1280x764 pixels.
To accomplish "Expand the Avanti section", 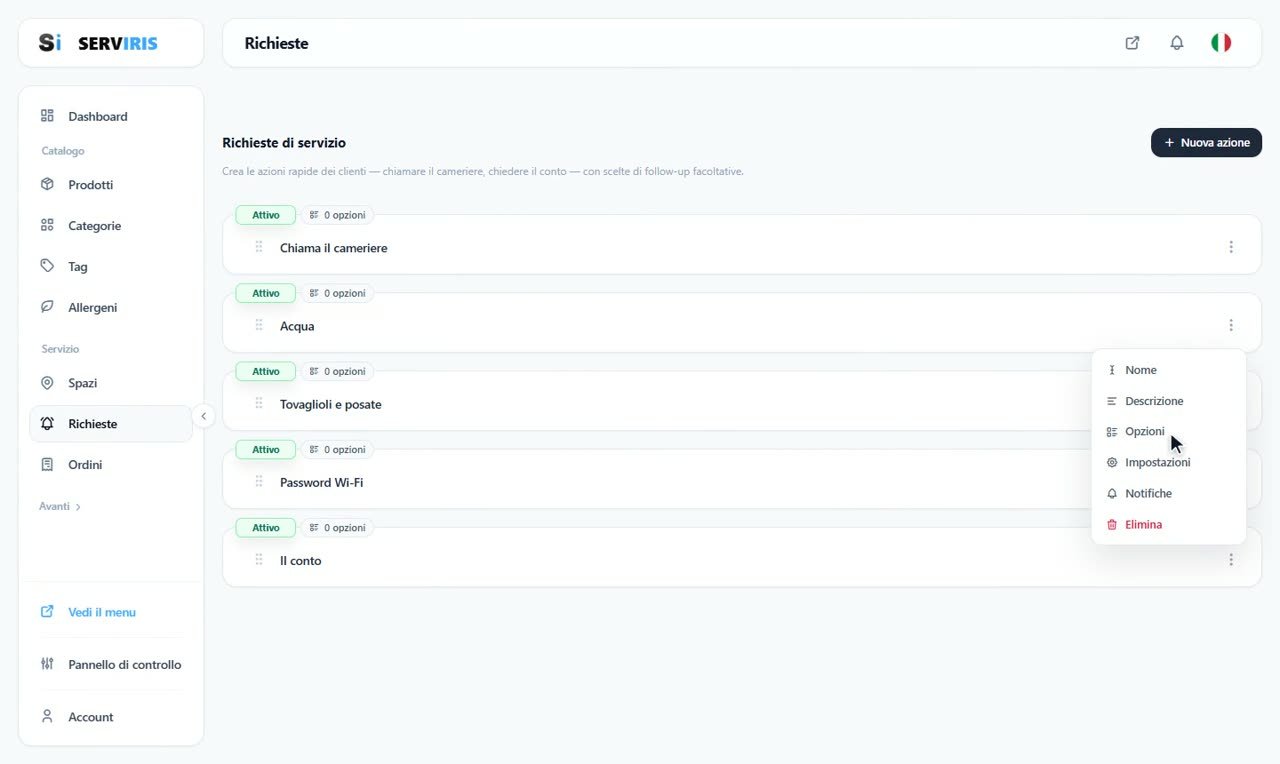I will pos(60,506).
